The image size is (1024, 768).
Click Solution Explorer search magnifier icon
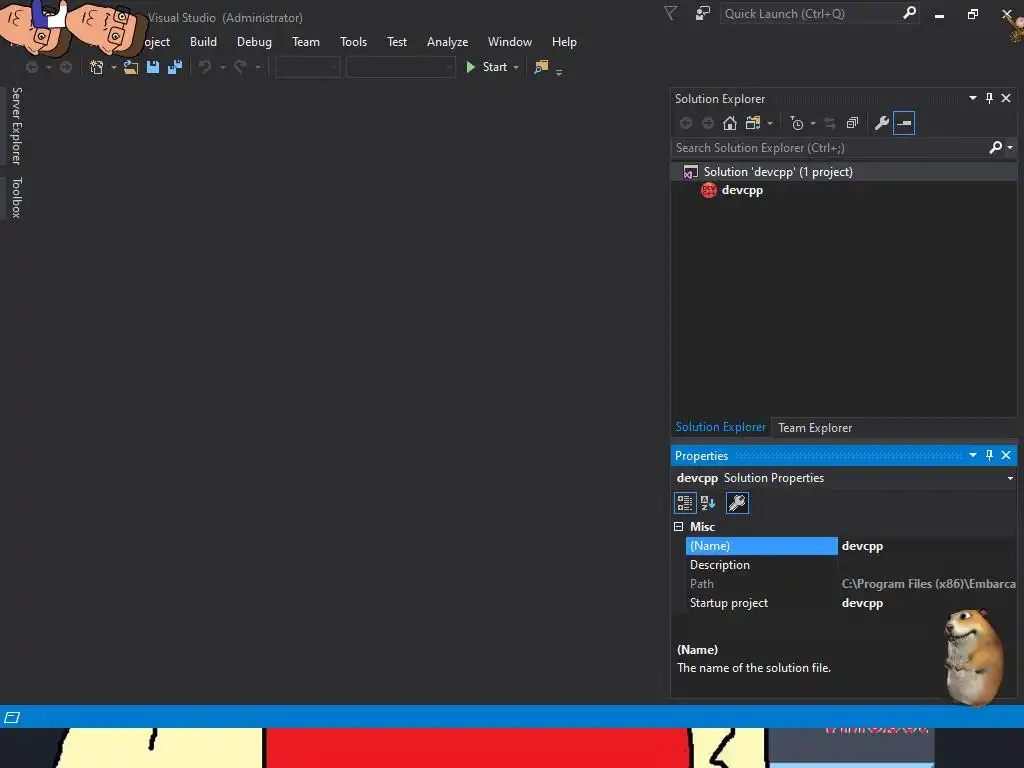(x=995, y=148)
